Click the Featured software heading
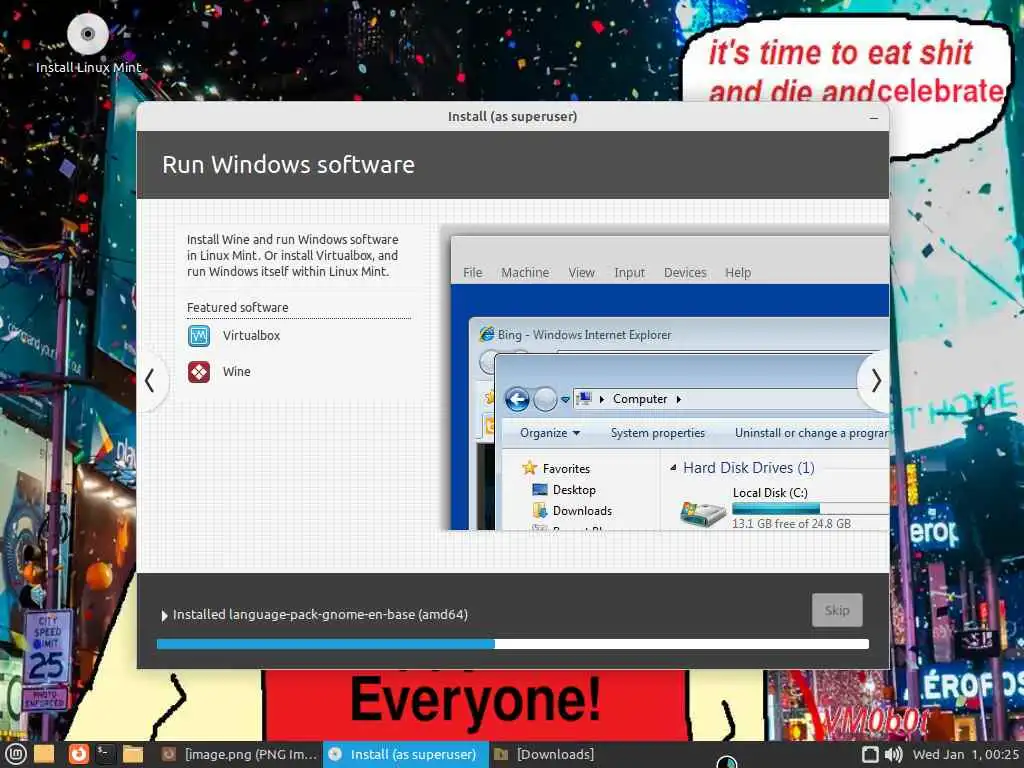 pyautogui.click(x=237, y=307)
